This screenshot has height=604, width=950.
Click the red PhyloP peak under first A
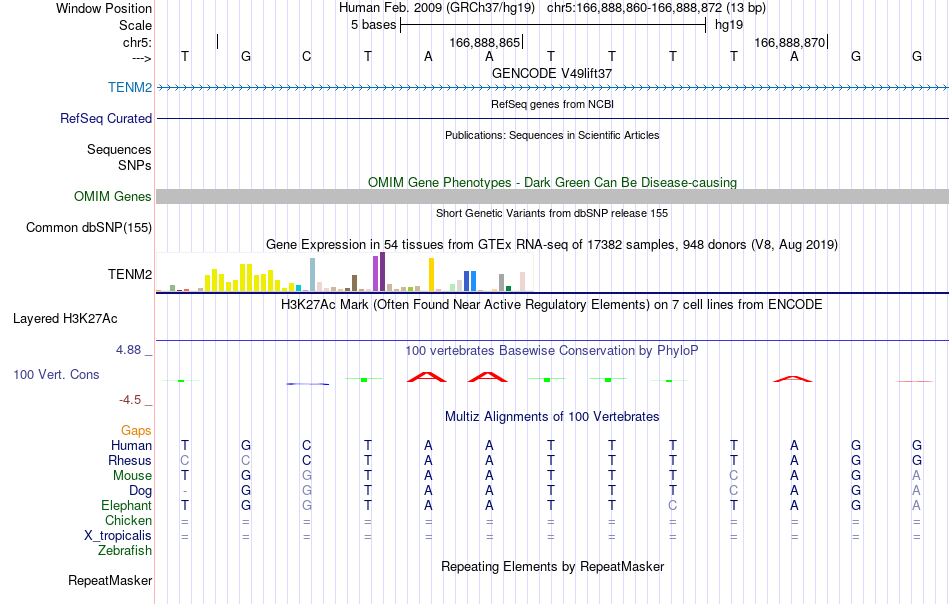[427, 377]
